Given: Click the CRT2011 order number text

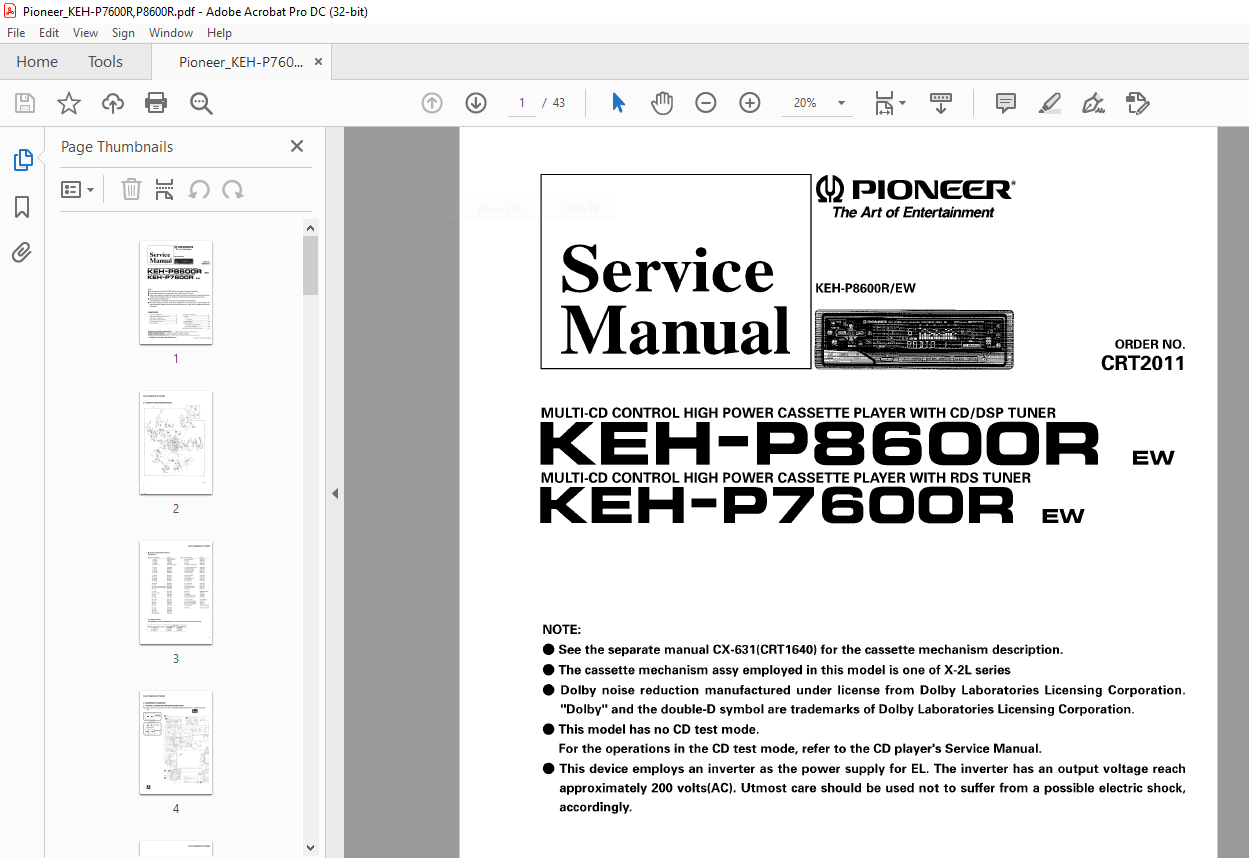Looking at the screenshot, I should click(1143, 364).
